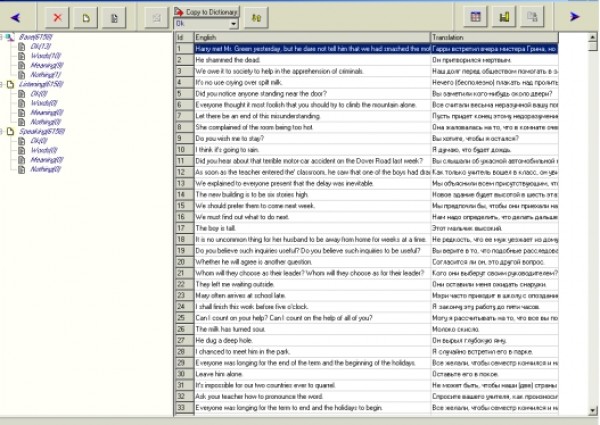Click the new blank document icon
The image size is (600, 425).
(86, 16)
